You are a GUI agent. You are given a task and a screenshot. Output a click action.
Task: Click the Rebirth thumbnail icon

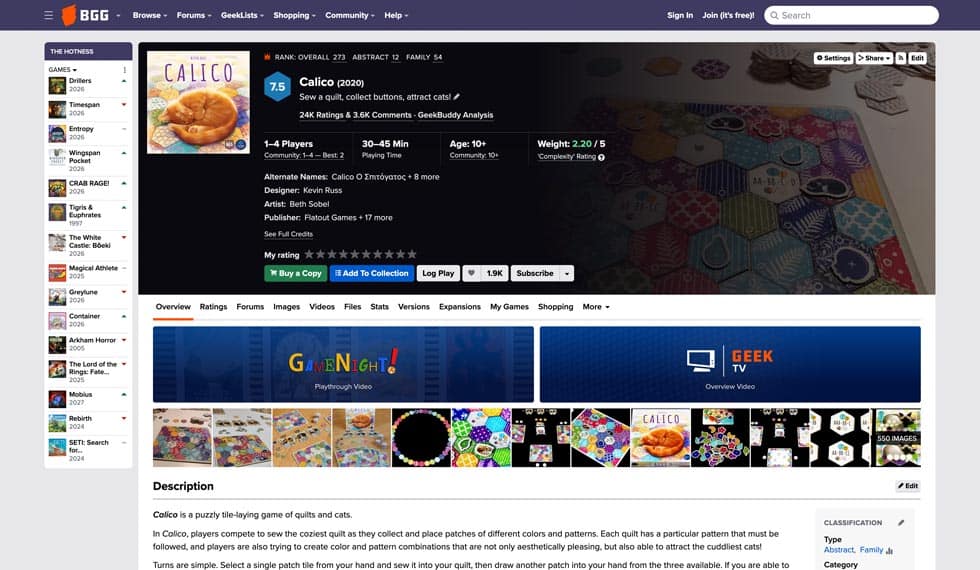58,423
